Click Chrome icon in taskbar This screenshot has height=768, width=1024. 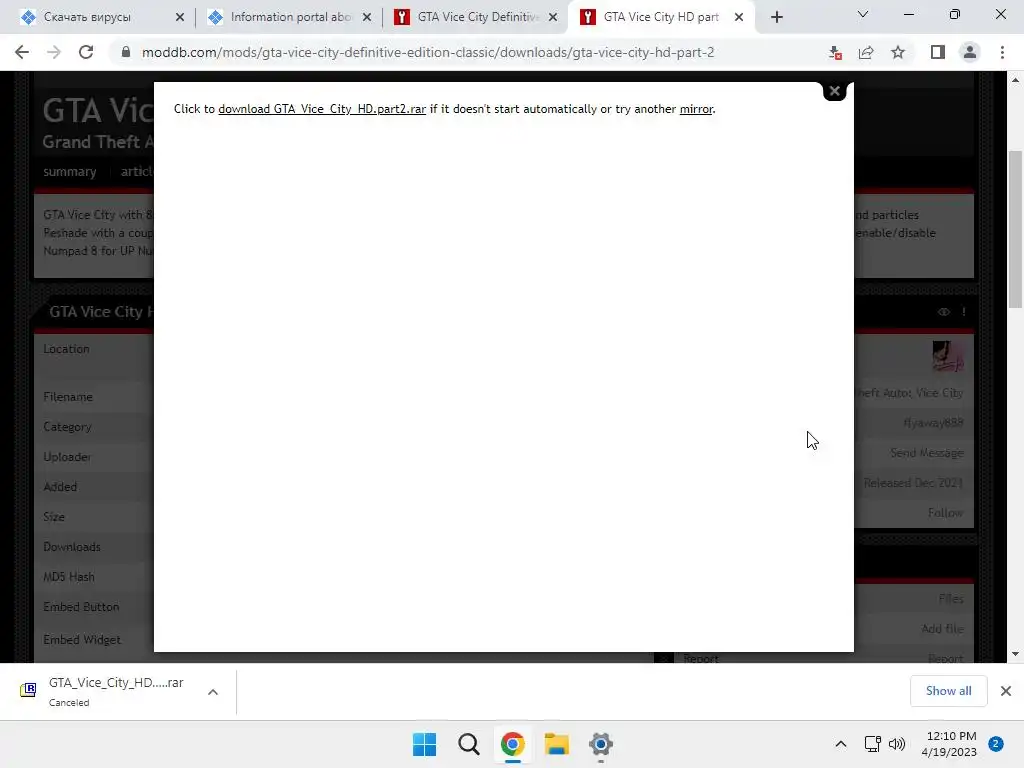513,744
